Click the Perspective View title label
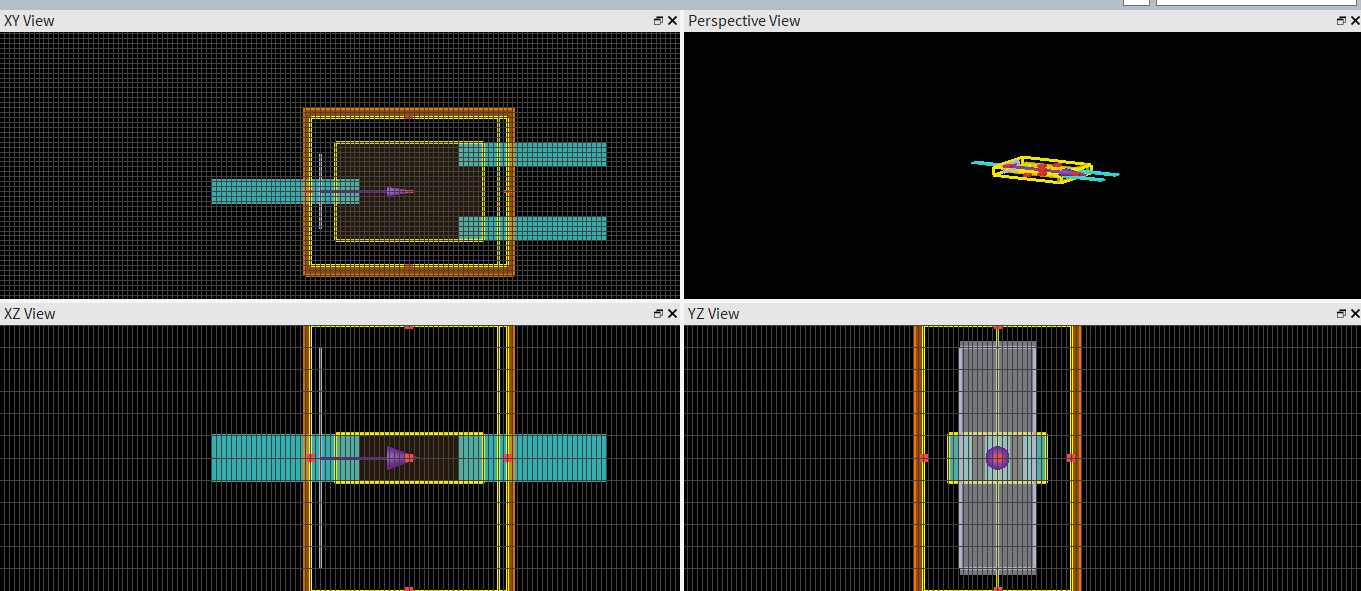 [x=744, y=20]
